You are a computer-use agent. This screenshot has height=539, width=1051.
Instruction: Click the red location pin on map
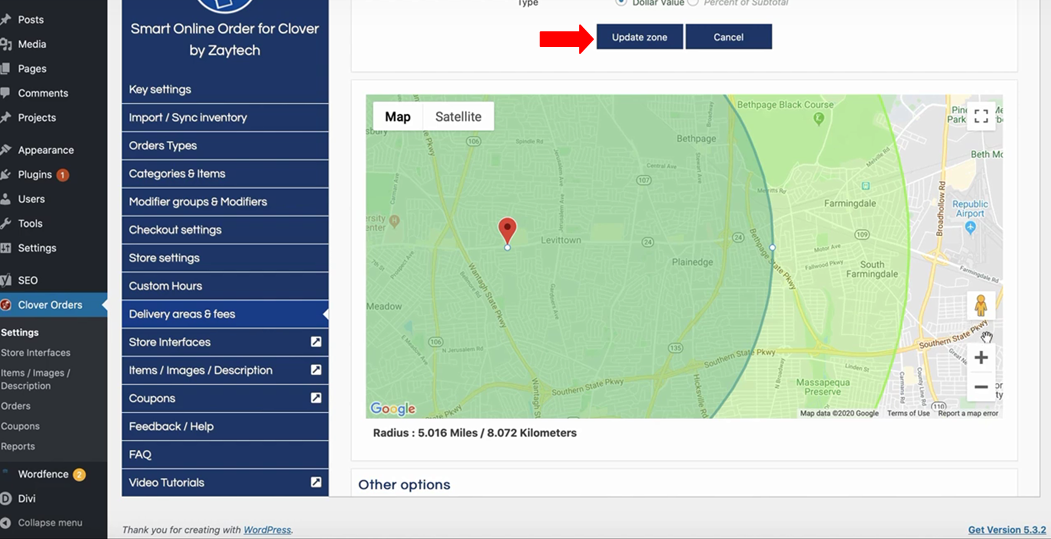[x=507, y=231]
